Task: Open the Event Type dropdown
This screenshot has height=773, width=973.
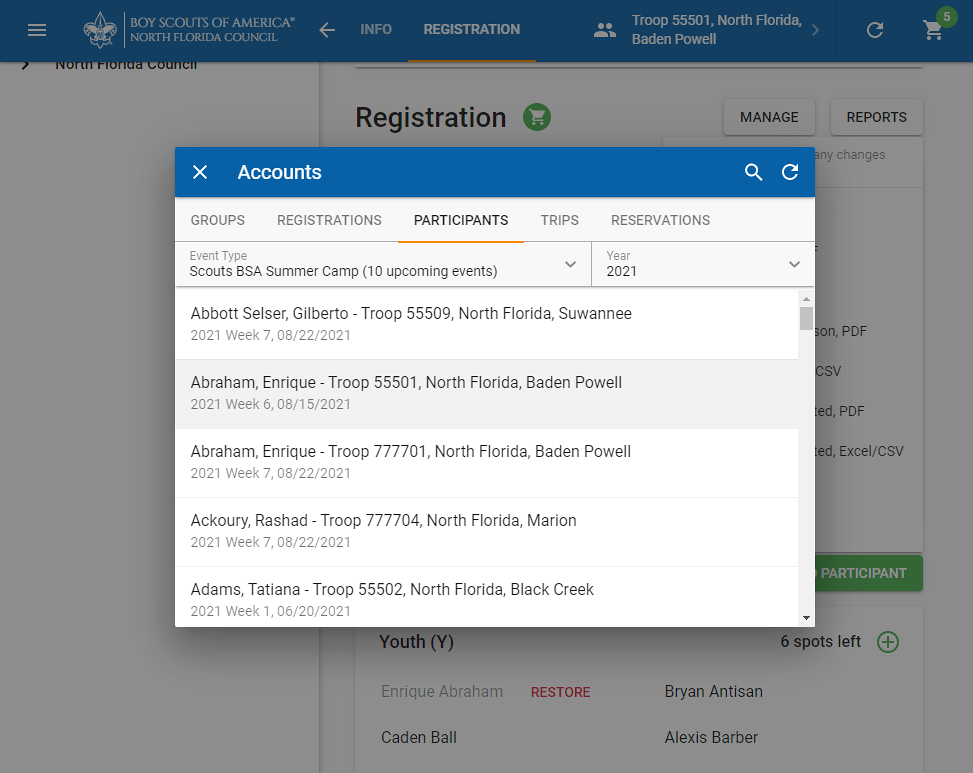Action: (383, 264)
